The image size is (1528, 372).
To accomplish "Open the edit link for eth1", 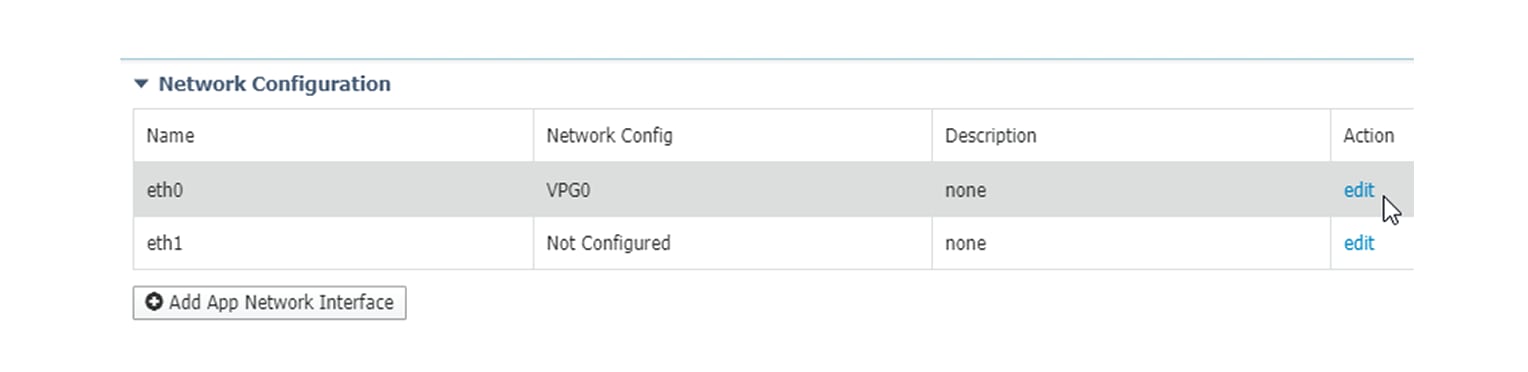I will (x=1358, y=243).
